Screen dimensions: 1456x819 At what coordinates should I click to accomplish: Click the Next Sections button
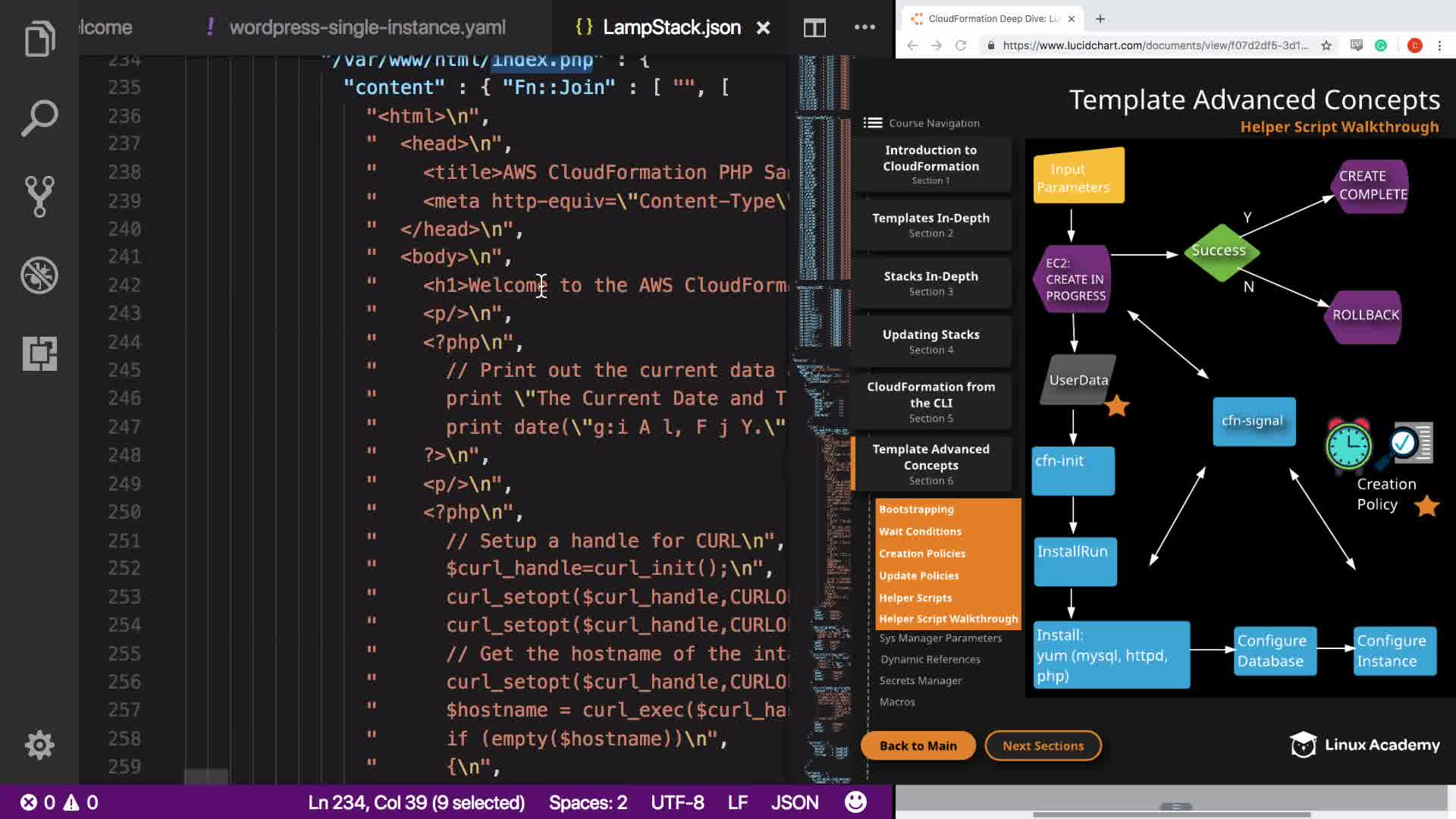coord(1043,745)
